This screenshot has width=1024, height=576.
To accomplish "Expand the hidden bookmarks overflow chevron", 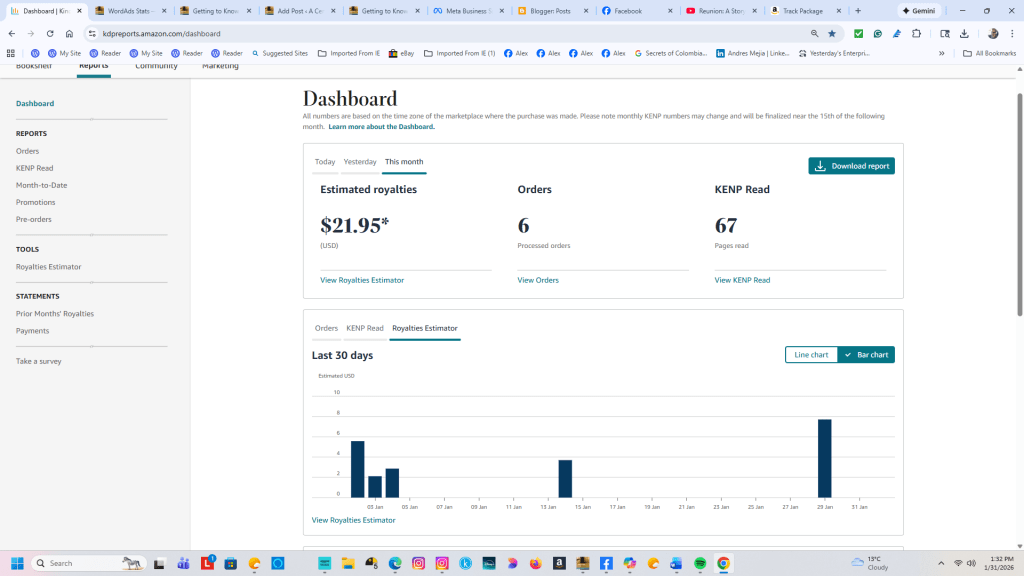I will click(x=941, y=53).
